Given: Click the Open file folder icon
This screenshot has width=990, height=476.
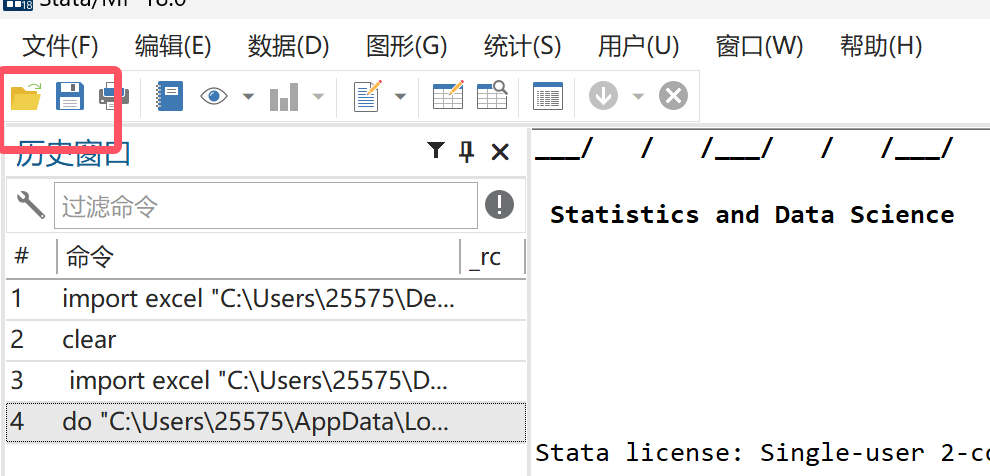Looking at the screenshot, I should 26,97.
